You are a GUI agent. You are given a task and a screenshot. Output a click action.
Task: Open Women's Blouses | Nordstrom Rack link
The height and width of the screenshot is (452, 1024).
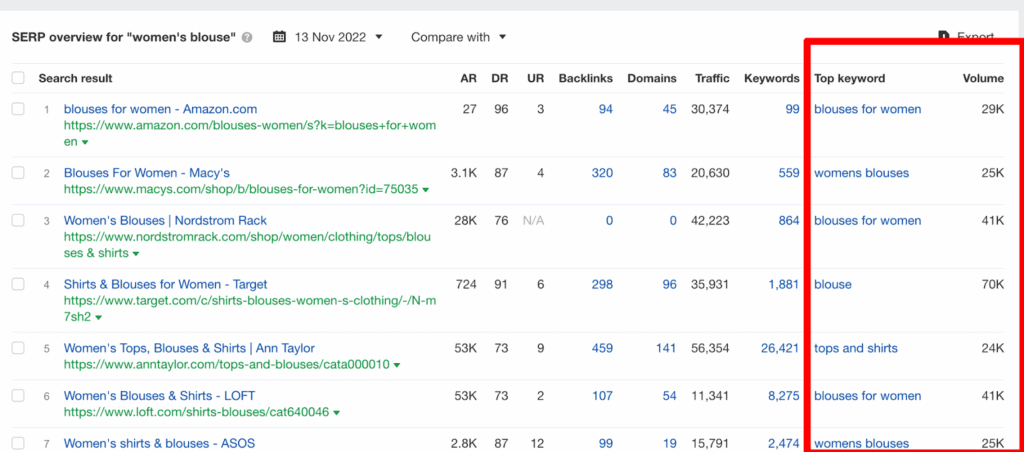click(165, 221)
